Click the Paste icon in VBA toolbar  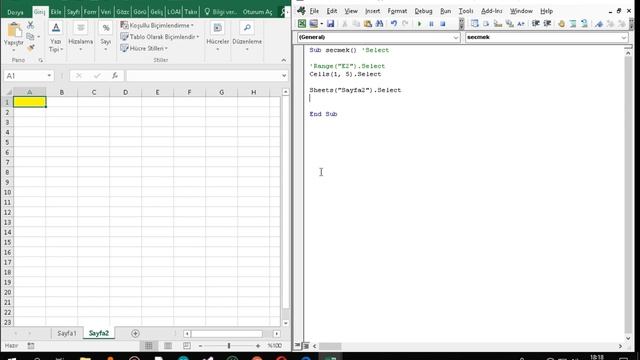(368, 24)
